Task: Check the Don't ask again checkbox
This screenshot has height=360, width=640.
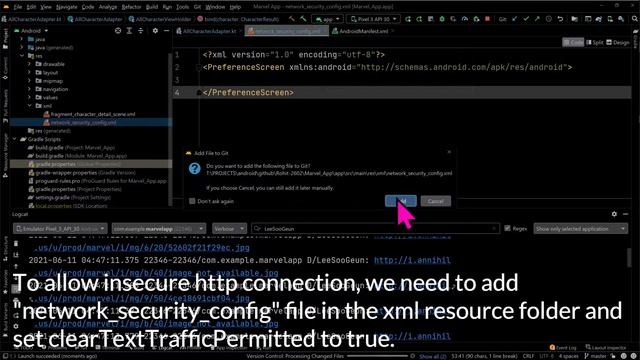Action: click(x=192, y=201)
